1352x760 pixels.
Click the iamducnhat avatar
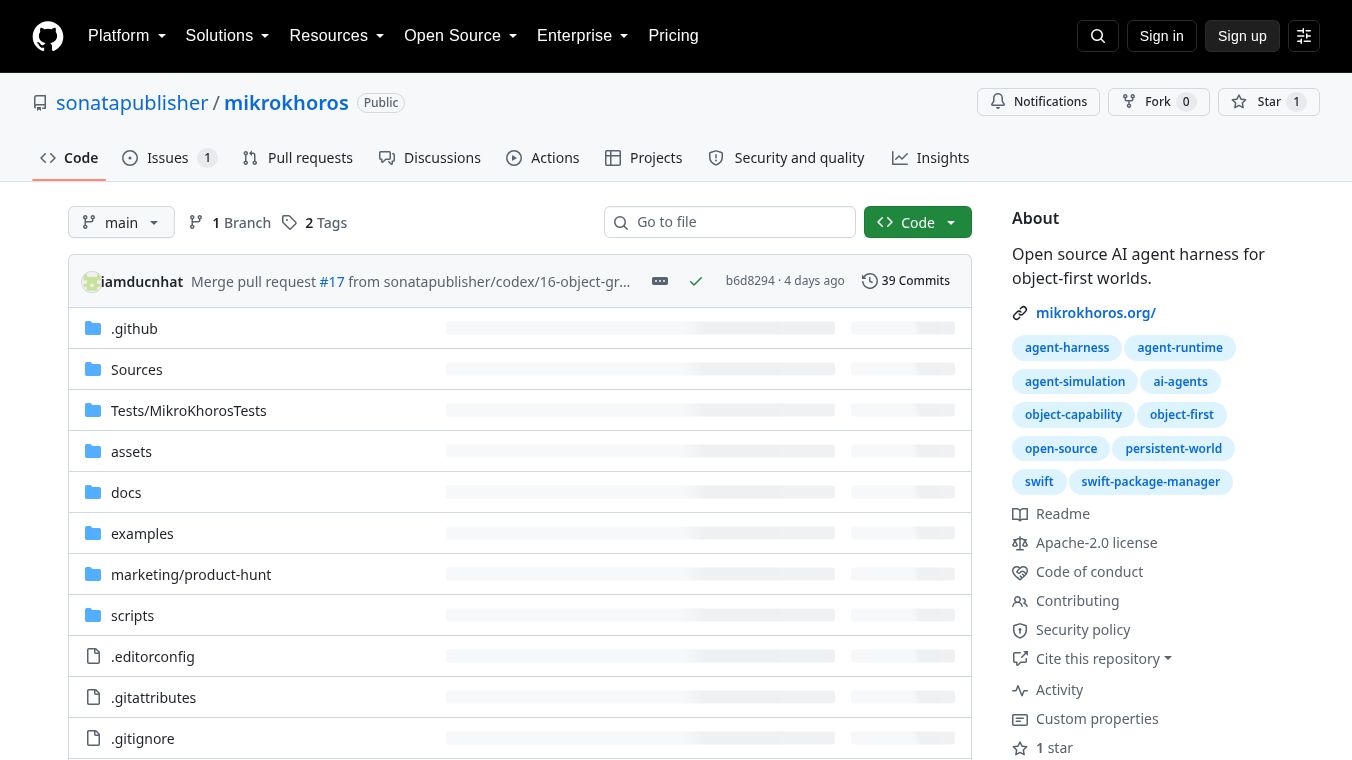pyautogui.click(x=91, y=282)
